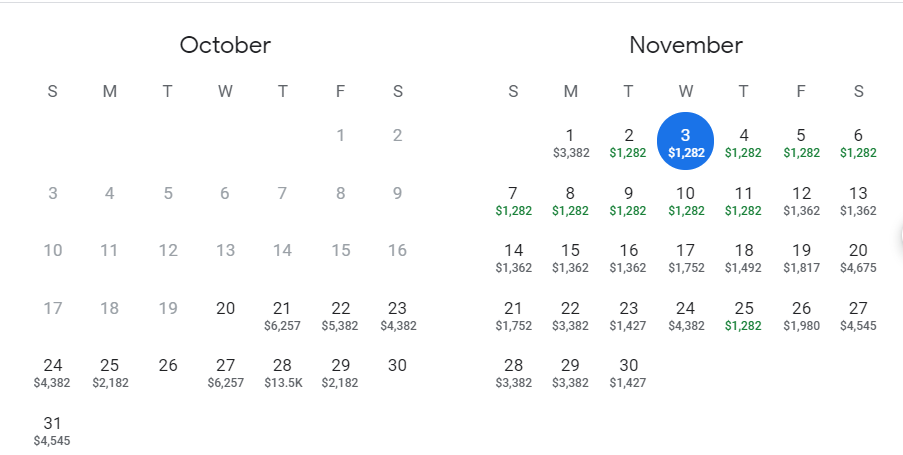Choose October 22 at $5,382

click(x=340, y=315)
